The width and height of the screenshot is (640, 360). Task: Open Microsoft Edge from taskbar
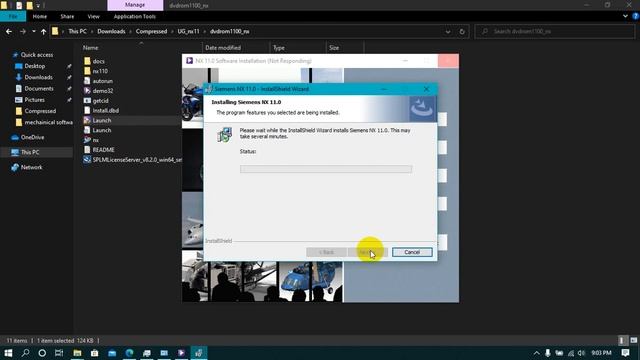pos(129,353)
